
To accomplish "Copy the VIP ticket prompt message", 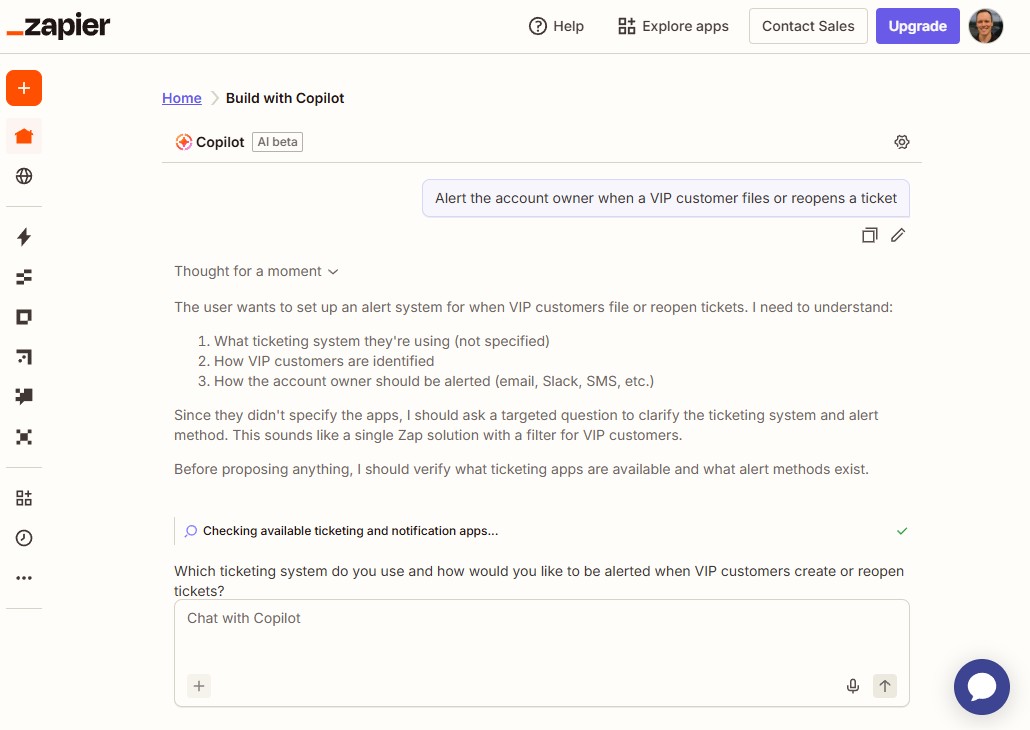I will pos(869,235).
